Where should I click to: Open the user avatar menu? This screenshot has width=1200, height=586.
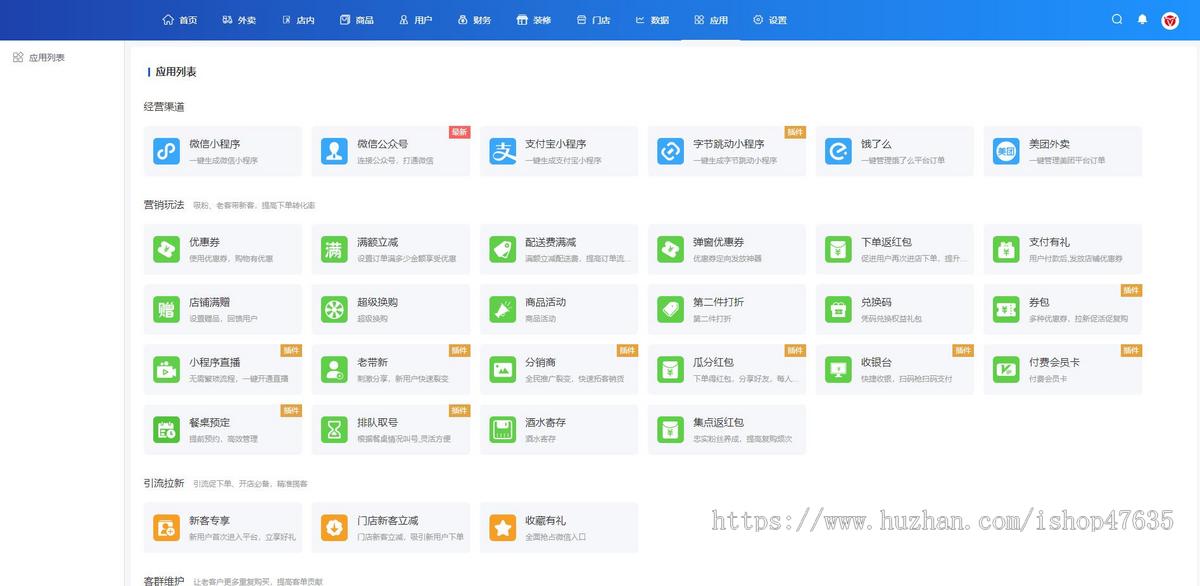click(x=1170, y=20)
